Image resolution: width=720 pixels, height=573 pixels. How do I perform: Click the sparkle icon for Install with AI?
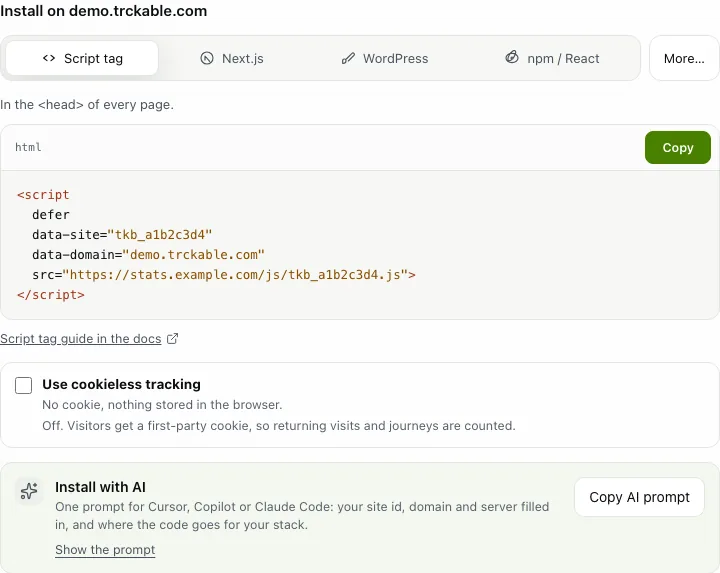coord(29,491)
